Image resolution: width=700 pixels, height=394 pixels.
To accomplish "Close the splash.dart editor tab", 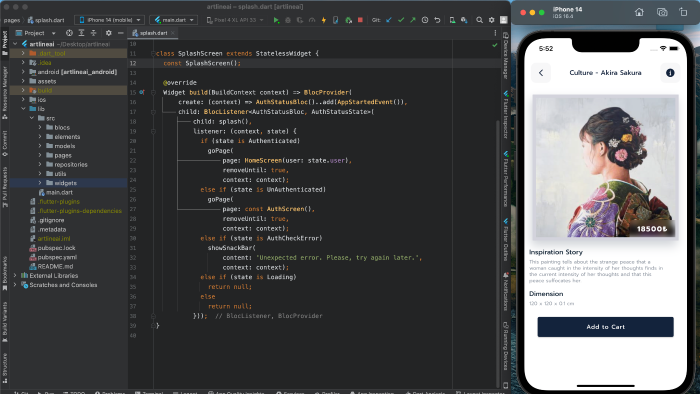I will click(x=173, y=33).
